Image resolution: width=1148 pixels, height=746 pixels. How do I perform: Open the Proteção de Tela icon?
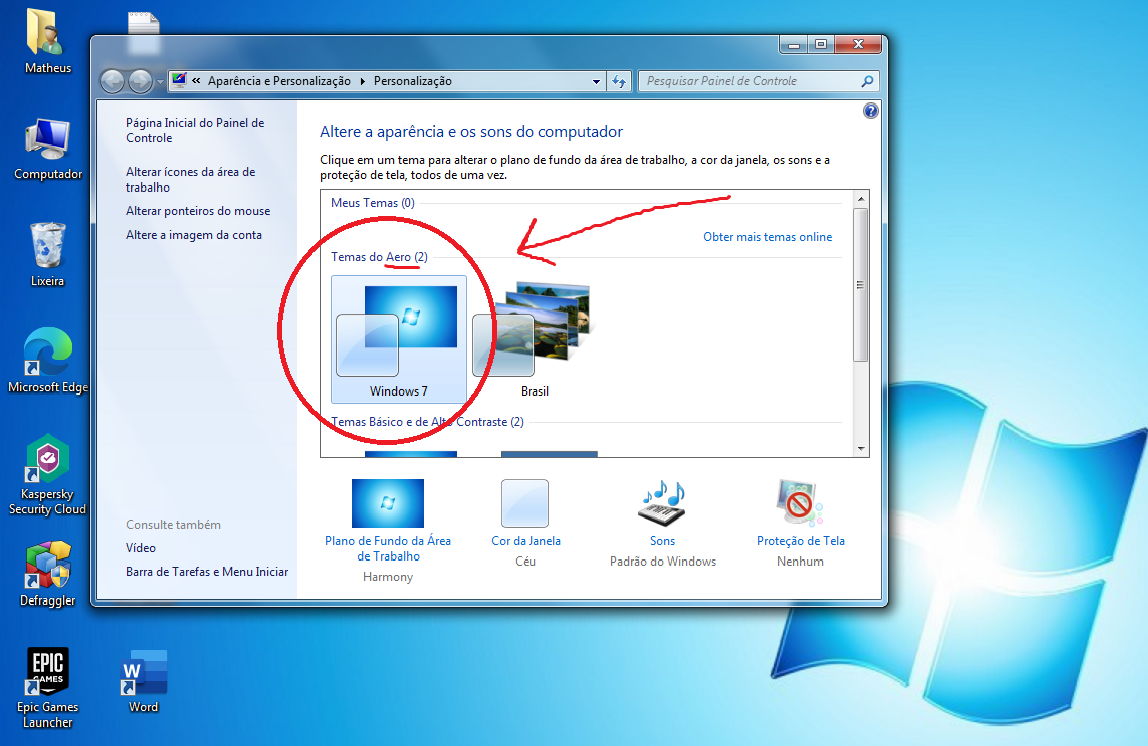click(800, 503)
